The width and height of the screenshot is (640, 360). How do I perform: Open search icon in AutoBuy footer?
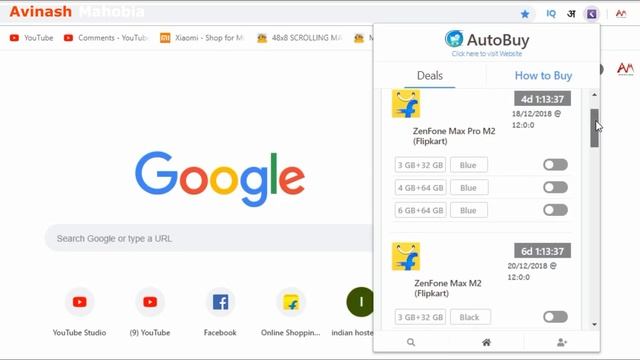(x=411, y=342)
